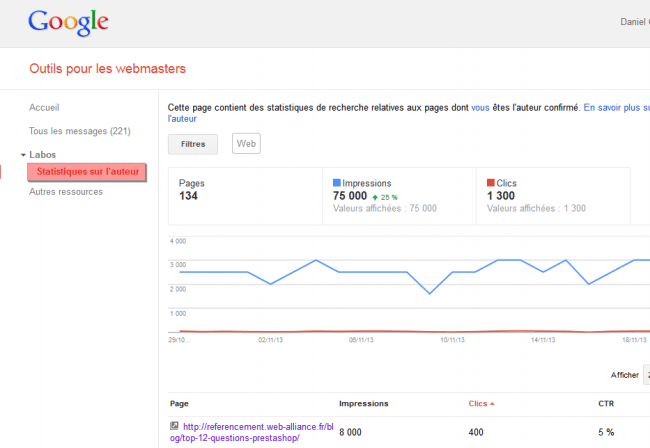
Task: Click the Outils pour les webmasters title
Action: (107, 69)
